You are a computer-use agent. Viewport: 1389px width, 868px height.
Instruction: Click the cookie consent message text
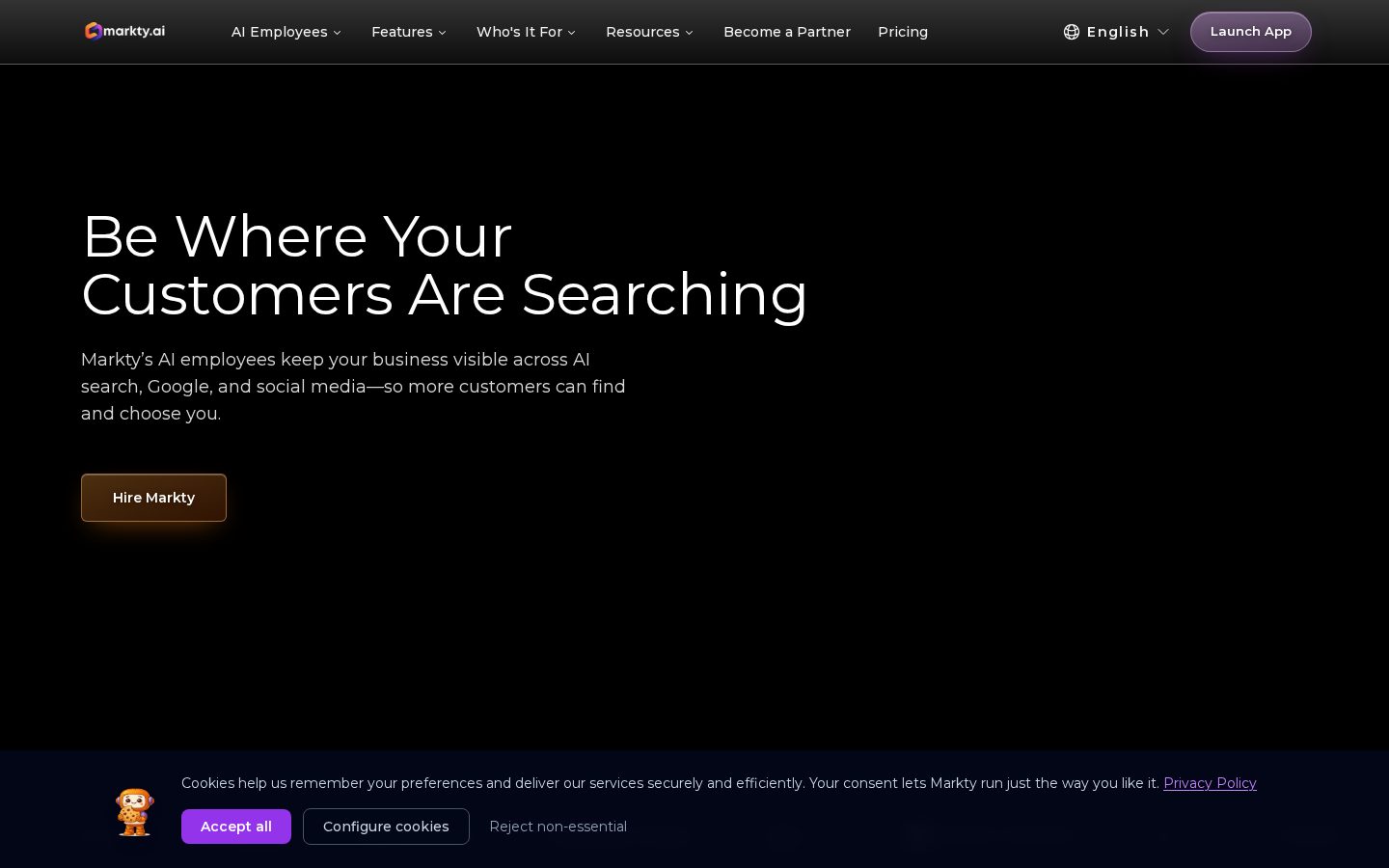670,783
